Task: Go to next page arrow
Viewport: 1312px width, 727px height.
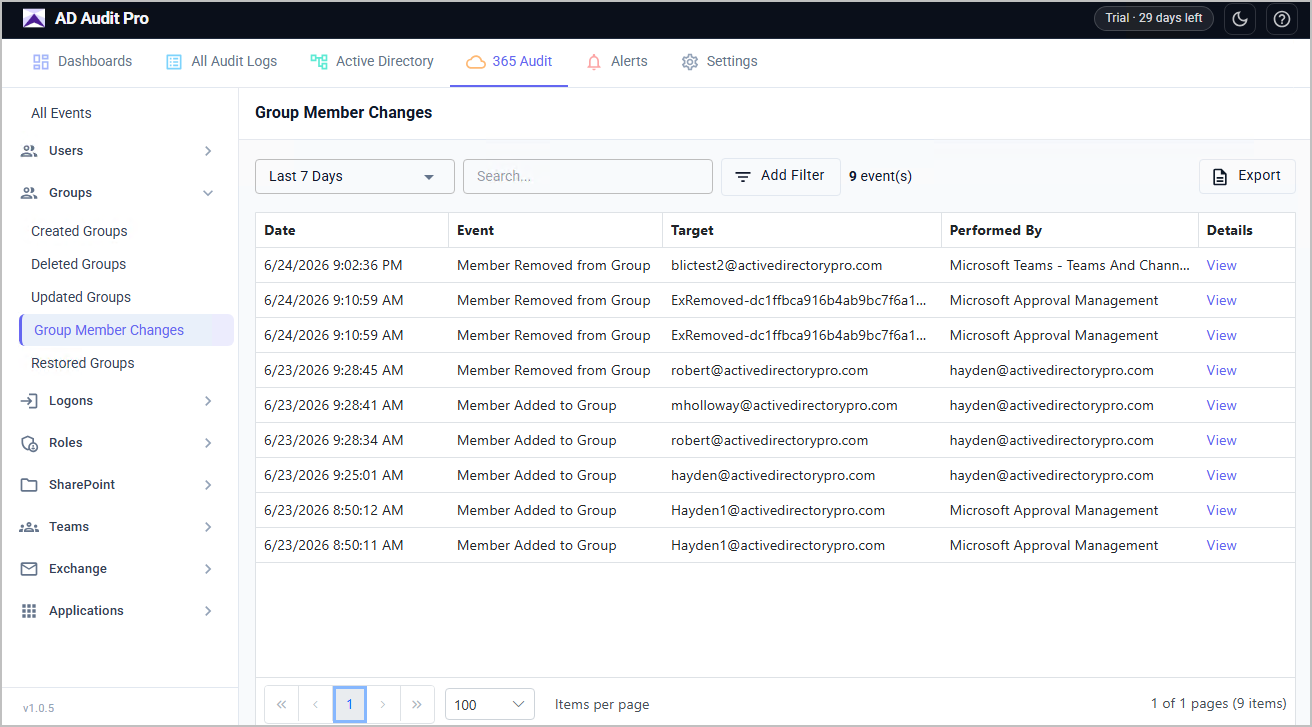Action: click(x=383, y=704)
